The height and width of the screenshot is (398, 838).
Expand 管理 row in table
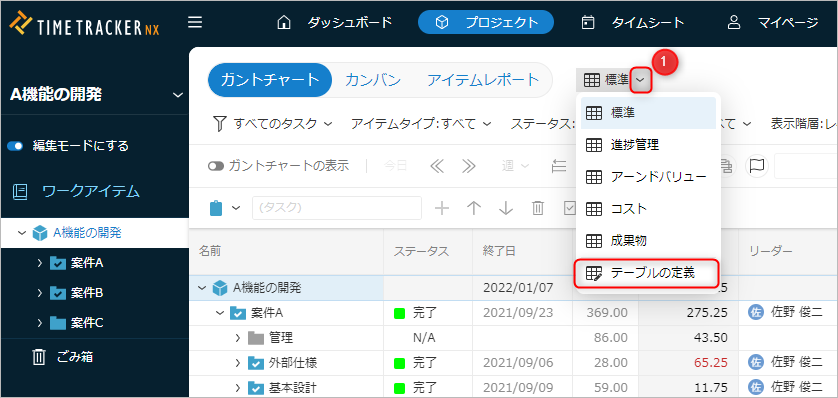pos(238,338)
